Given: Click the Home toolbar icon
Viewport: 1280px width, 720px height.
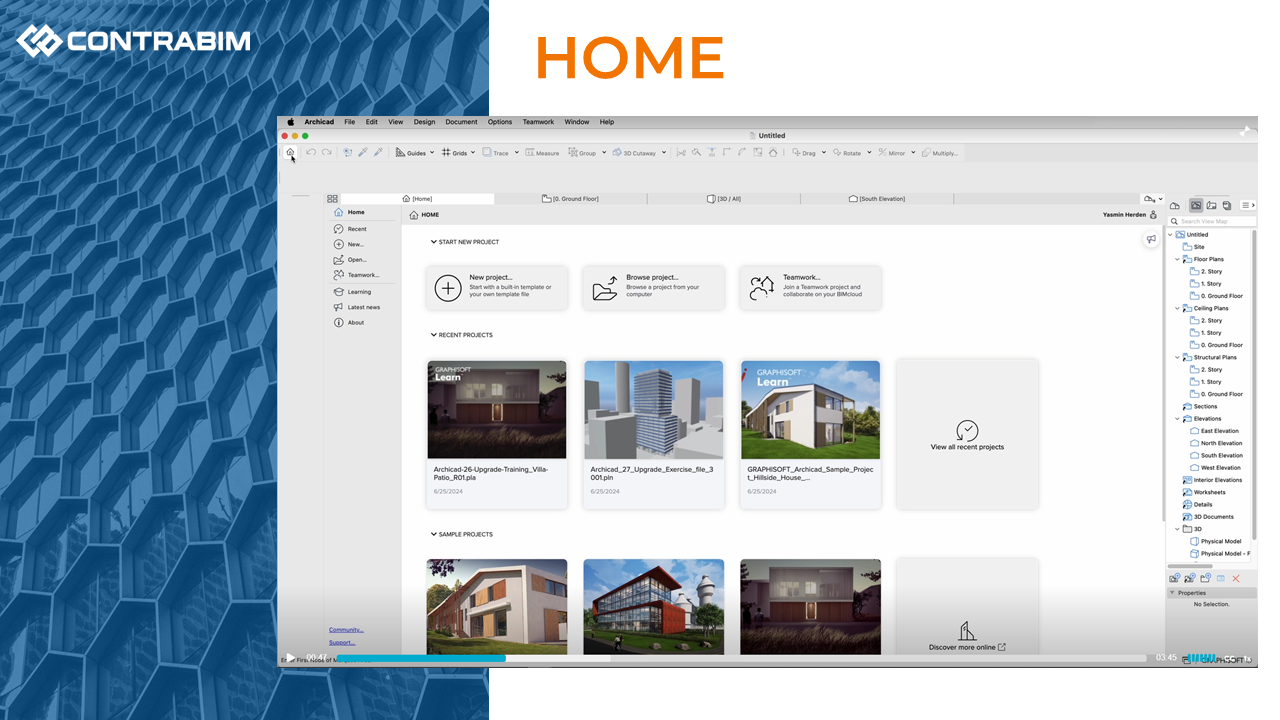Looking at the screenshot, I should pyautogui.click(x=290, y=153).
